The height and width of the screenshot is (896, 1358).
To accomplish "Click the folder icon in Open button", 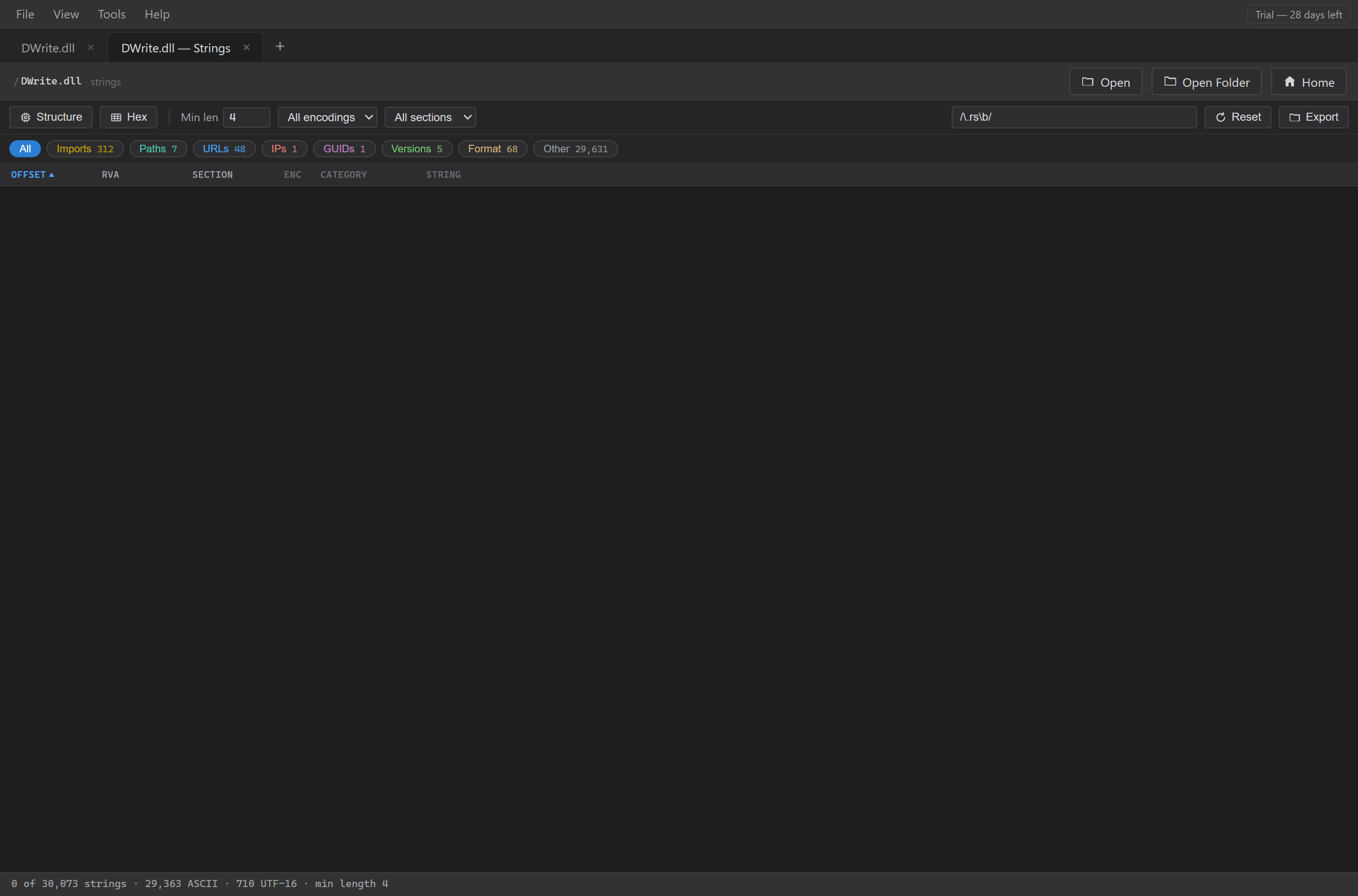I will 1087,82.
